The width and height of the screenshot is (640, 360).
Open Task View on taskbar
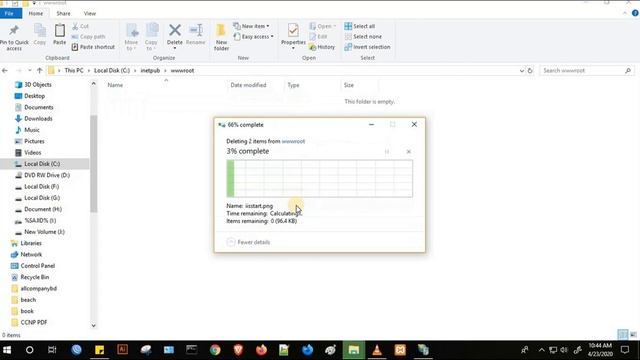[52, 350]
